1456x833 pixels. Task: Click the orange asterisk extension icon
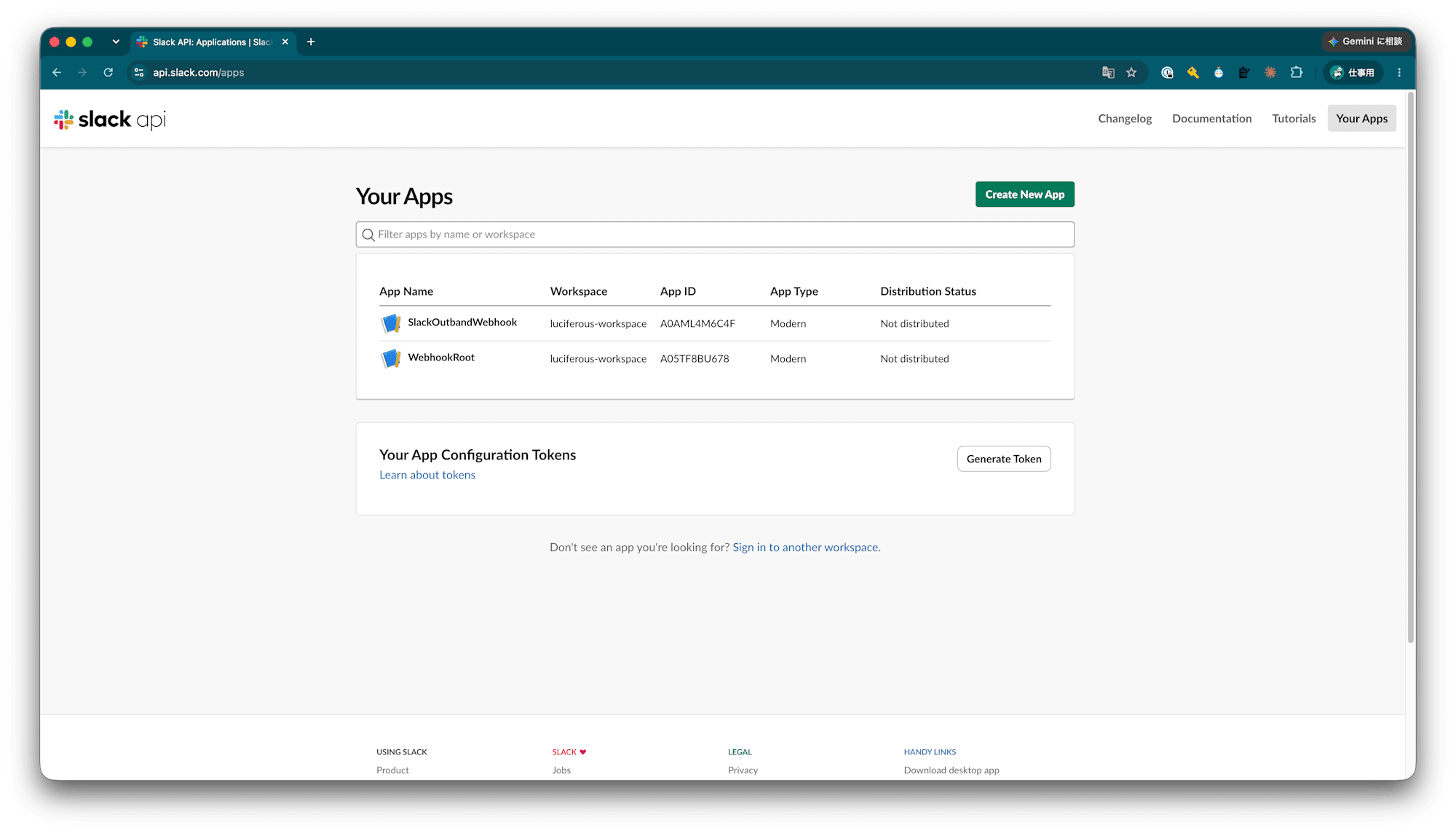[x=1270, y=73]
